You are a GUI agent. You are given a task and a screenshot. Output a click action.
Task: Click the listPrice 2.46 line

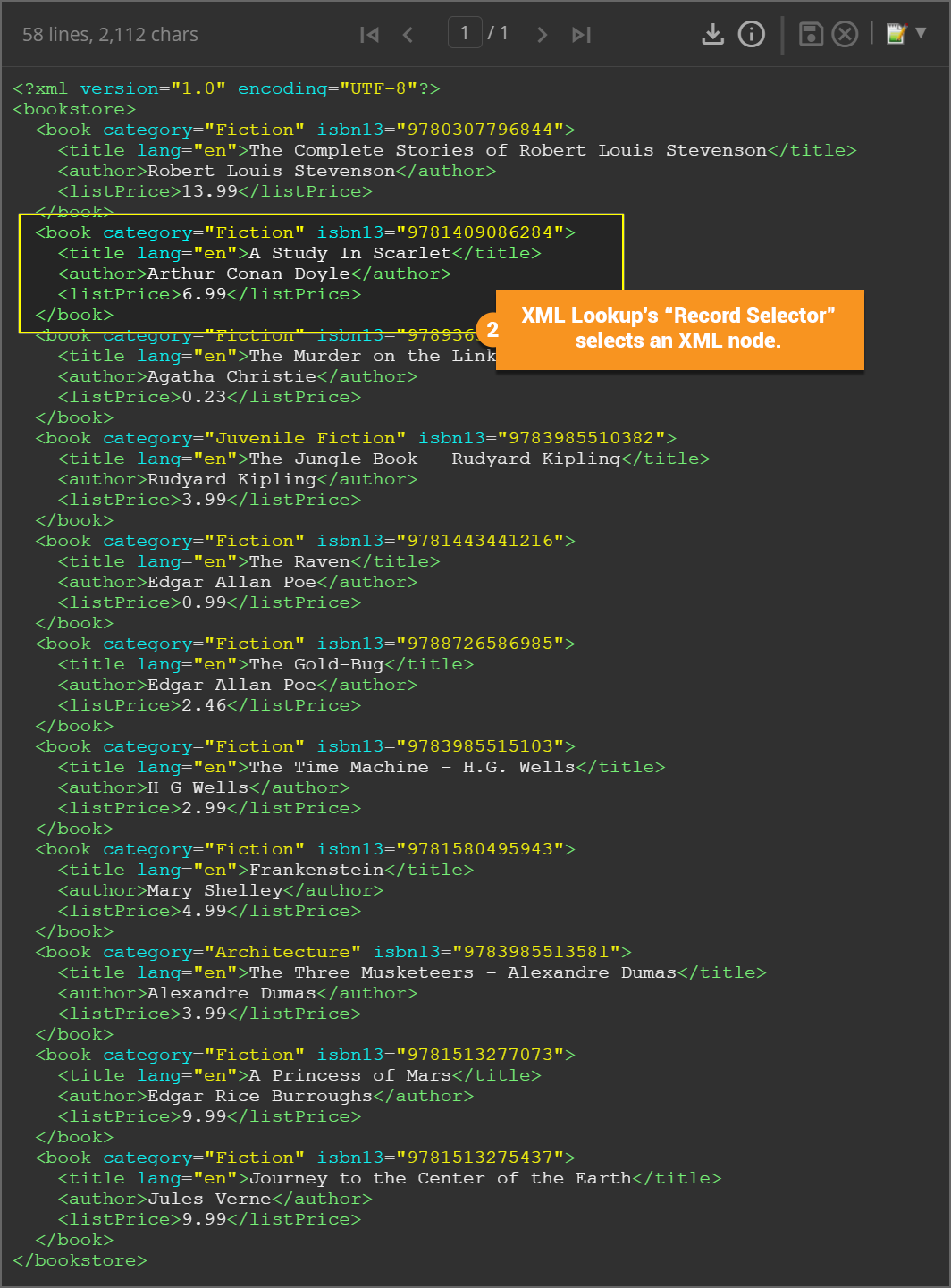point(209,705)
